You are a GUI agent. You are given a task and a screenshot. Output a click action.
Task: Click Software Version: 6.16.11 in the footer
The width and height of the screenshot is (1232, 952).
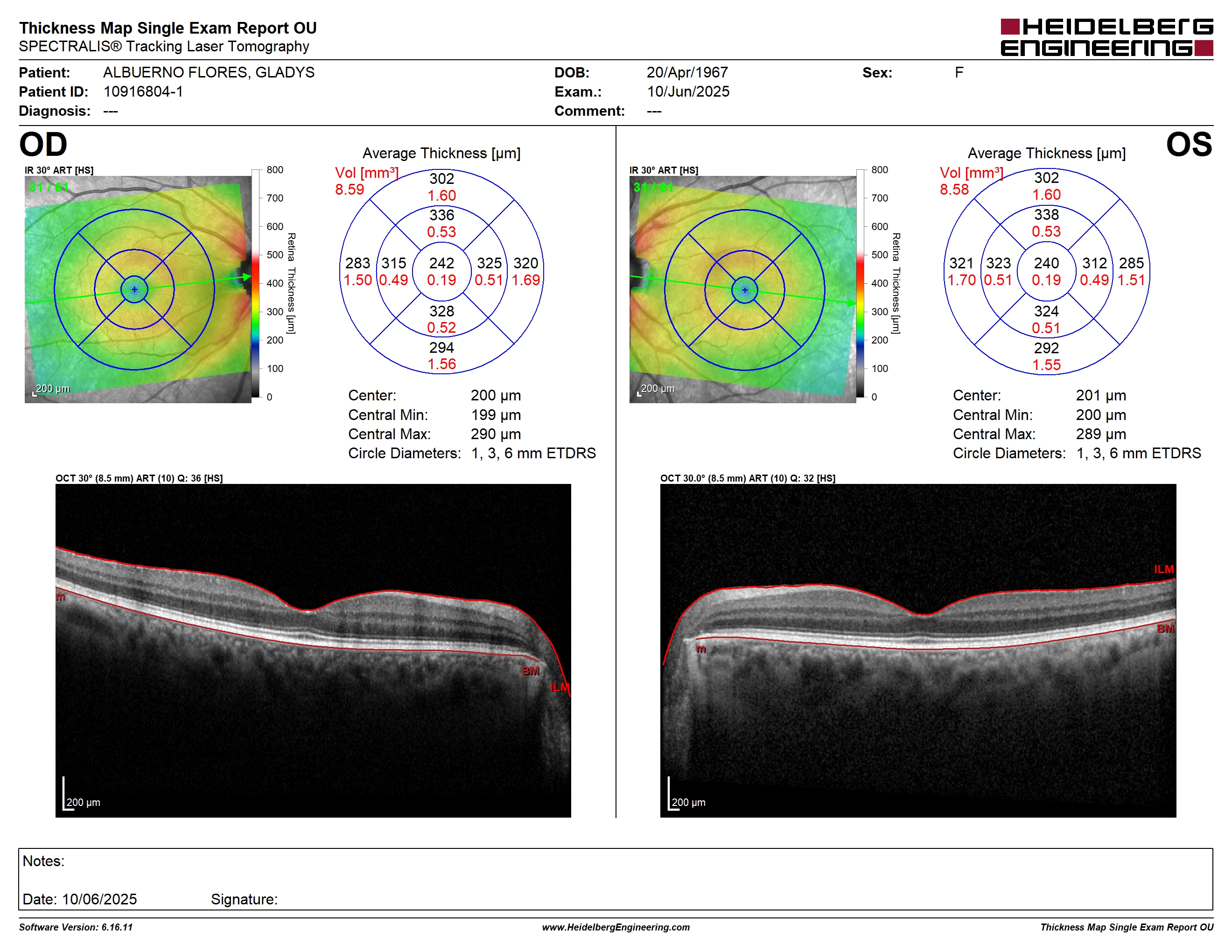pyautogui.click(x=76, y=927)
